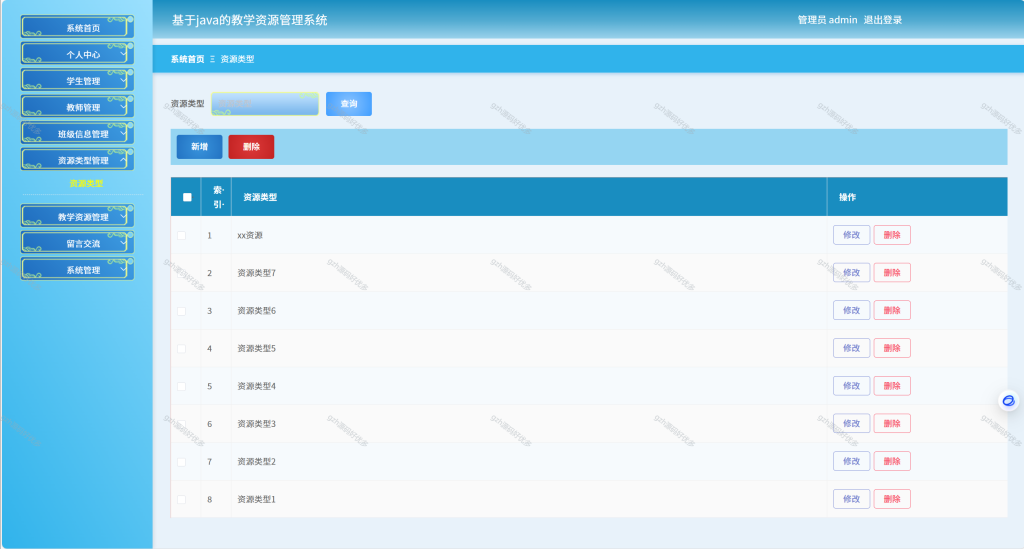Image resolution: width=1024 pixels, height=549 pixels.
Task: Click 退出登录 to log out
Action: click(882, 20)
